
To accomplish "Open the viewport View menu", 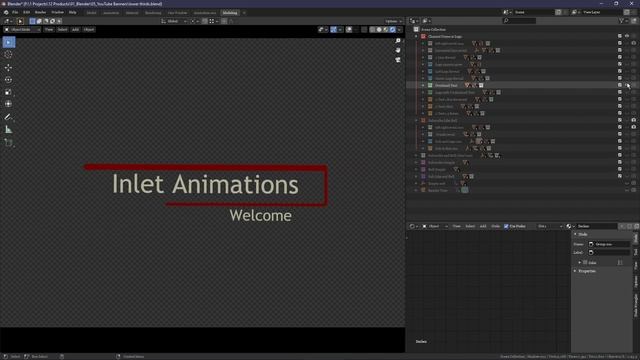I will click(x=49, y=29).
